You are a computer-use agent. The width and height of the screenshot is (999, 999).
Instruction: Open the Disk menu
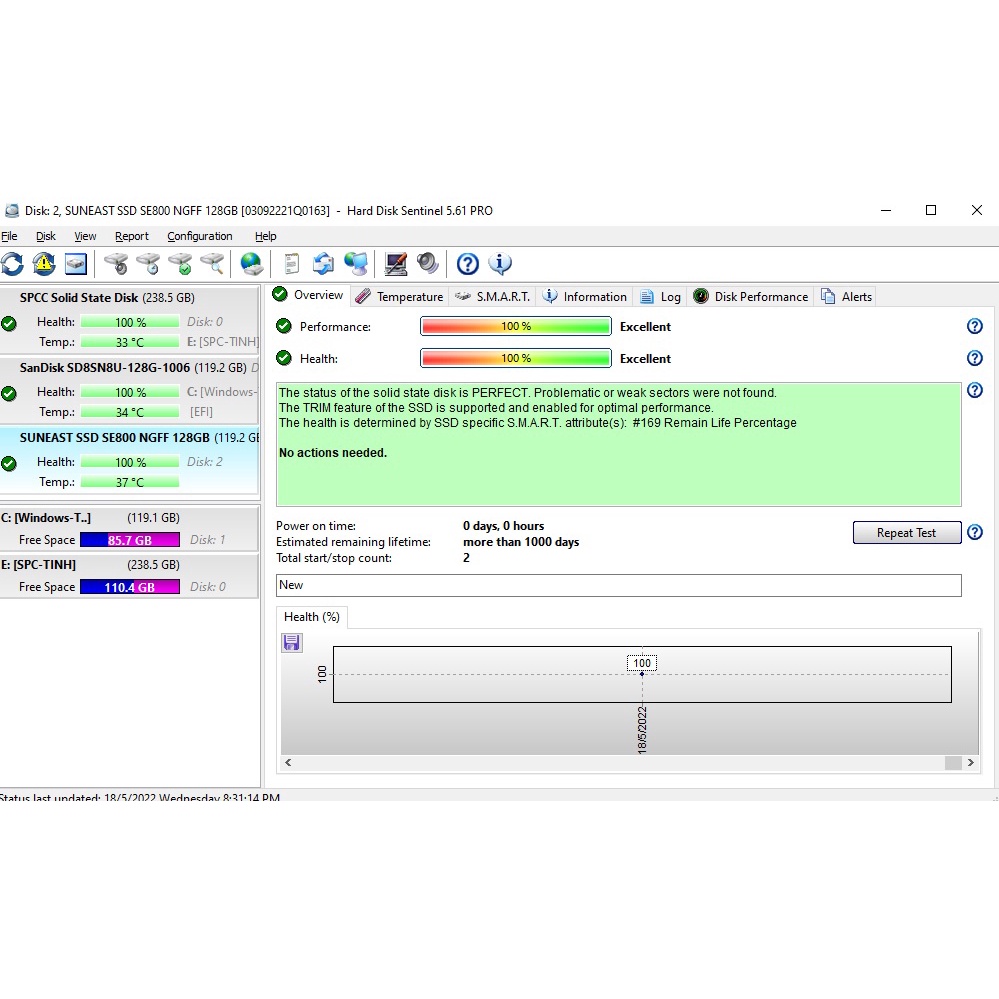[46, 236]
